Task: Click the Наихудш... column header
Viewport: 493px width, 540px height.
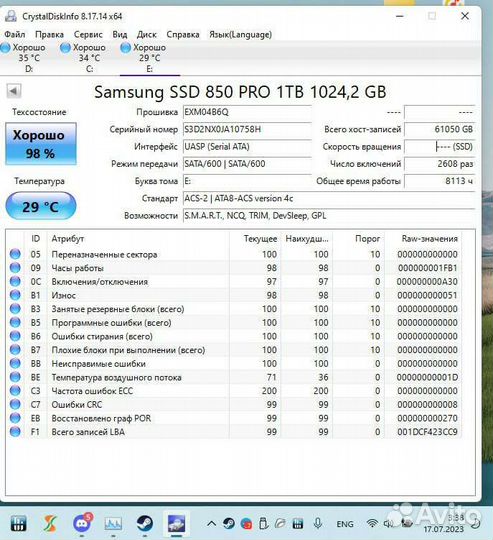Action: tap(307, 239)
